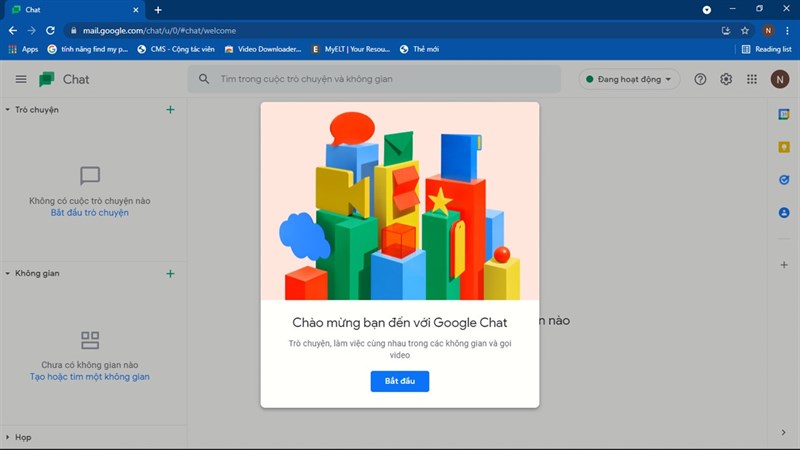
Task: Open Keep in the side panel
Action: coord(784,147)
